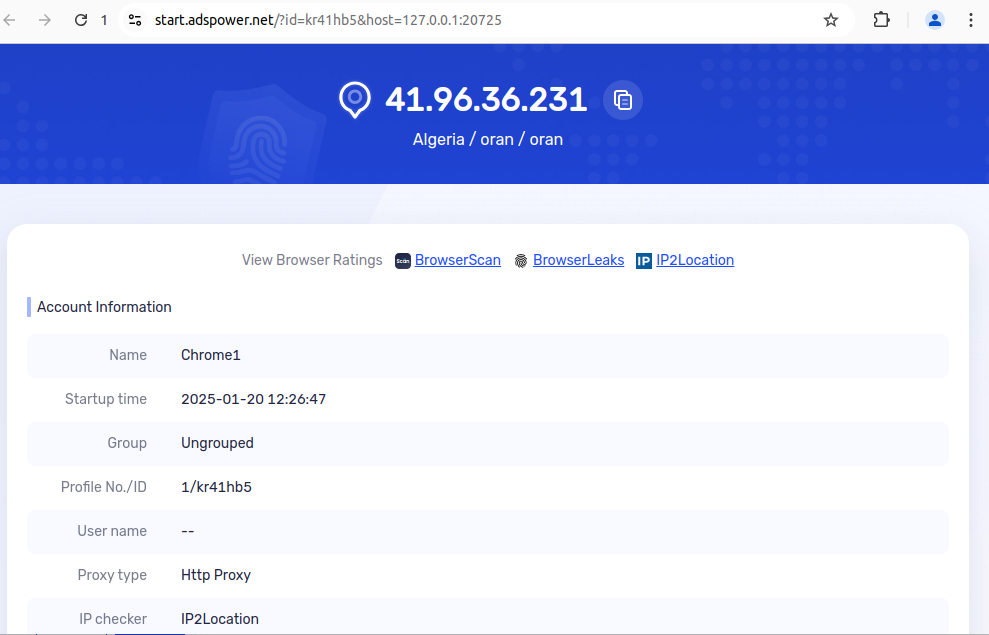The height and width of the screenshot is (635, 989).
Task: Copy the IP address 41.96.36.231
Action: coord(622,99)
